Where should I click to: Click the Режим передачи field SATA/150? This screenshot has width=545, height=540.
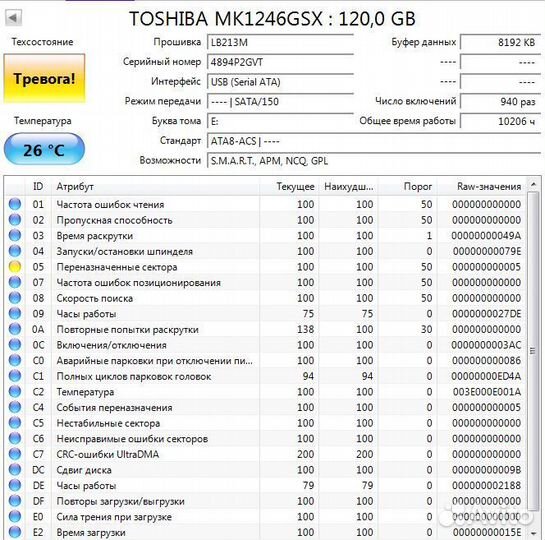tap(280, 102)
